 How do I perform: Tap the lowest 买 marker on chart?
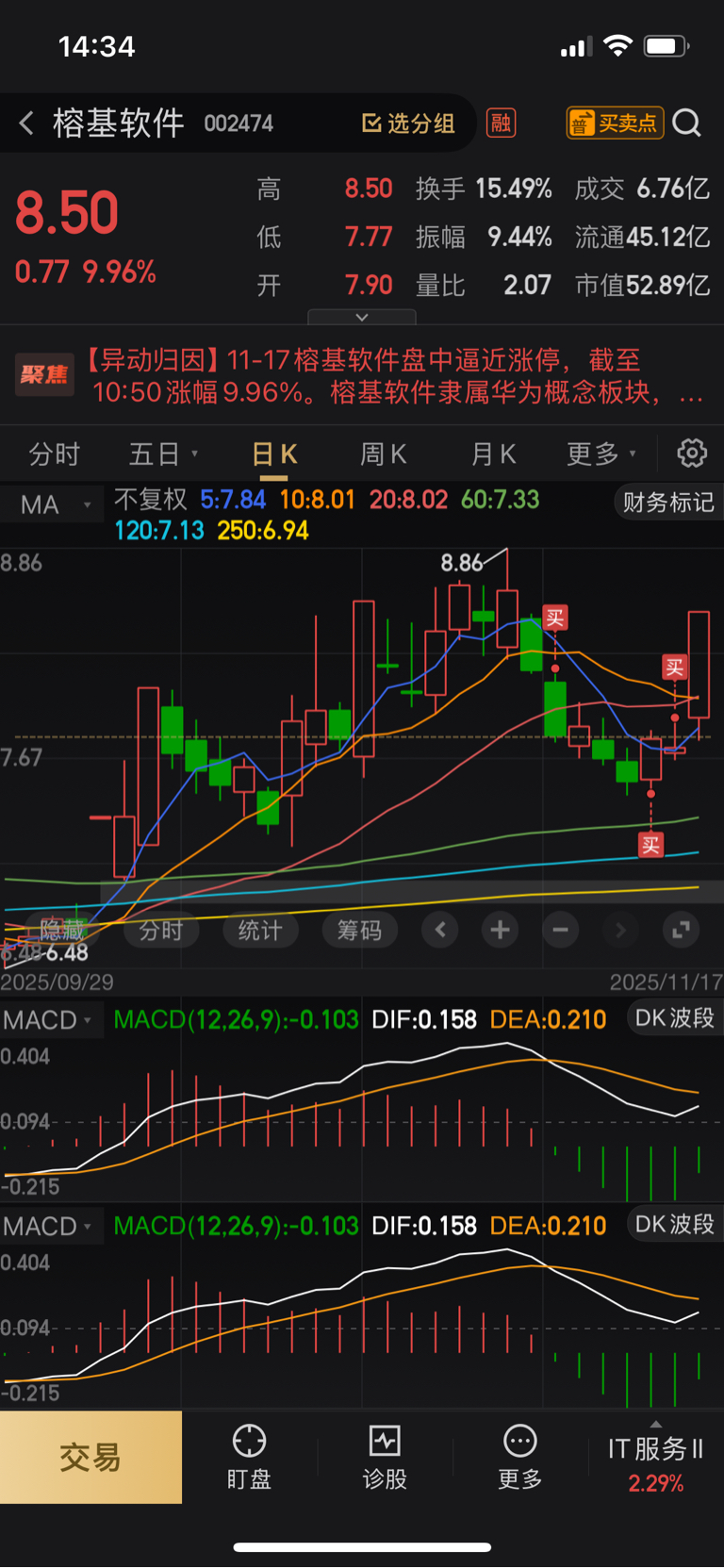650,845
